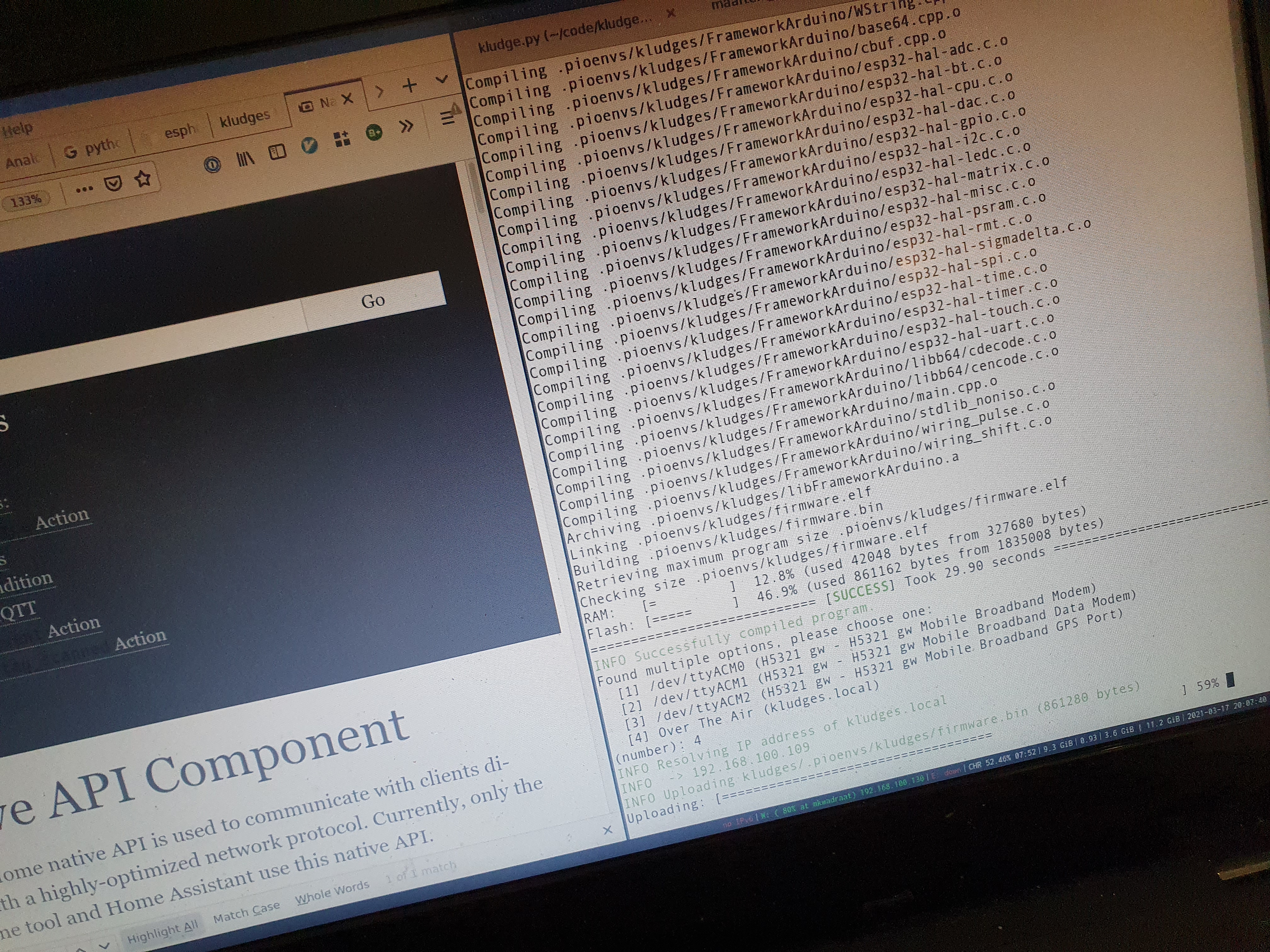Open the 1Password extension icon

212,165
